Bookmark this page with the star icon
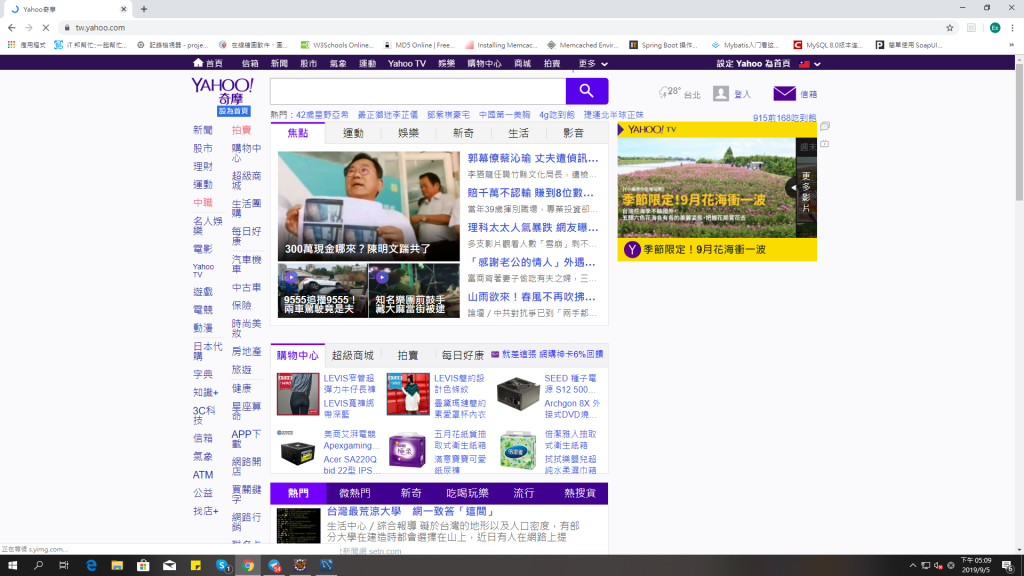 [950, 27]
